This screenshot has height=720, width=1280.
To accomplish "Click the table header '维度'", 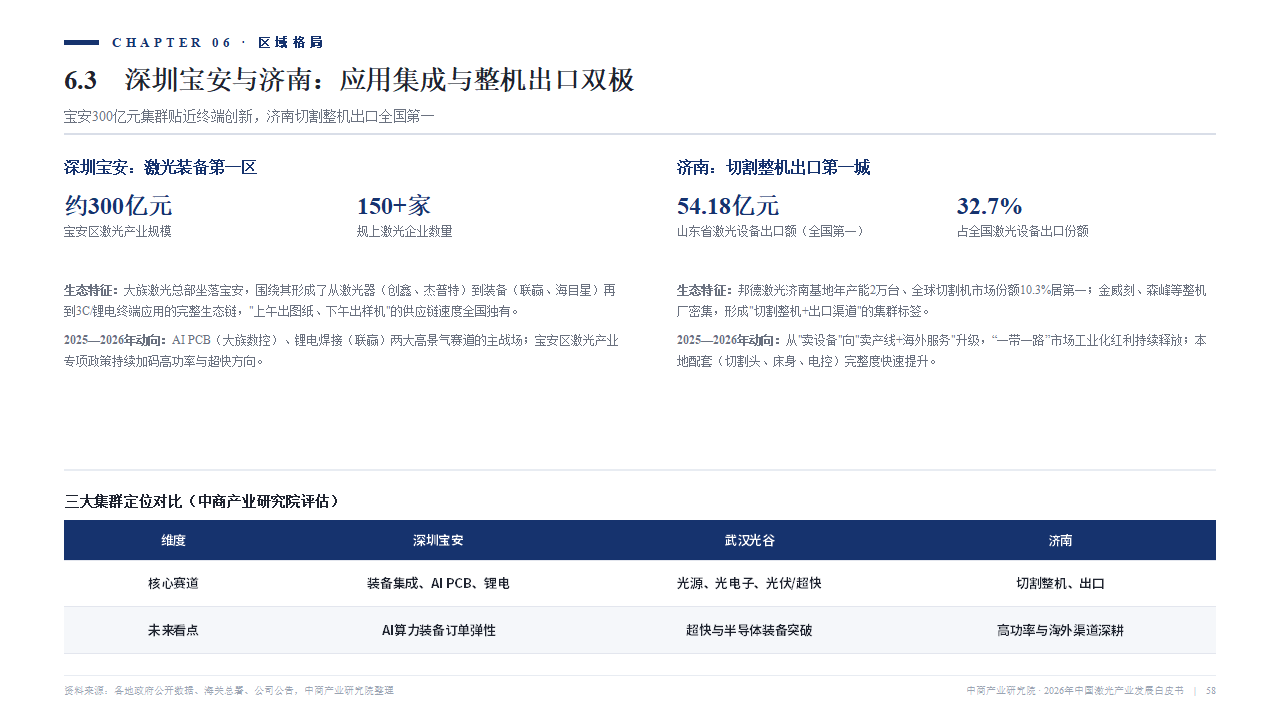I will click(x=174, y=540).
